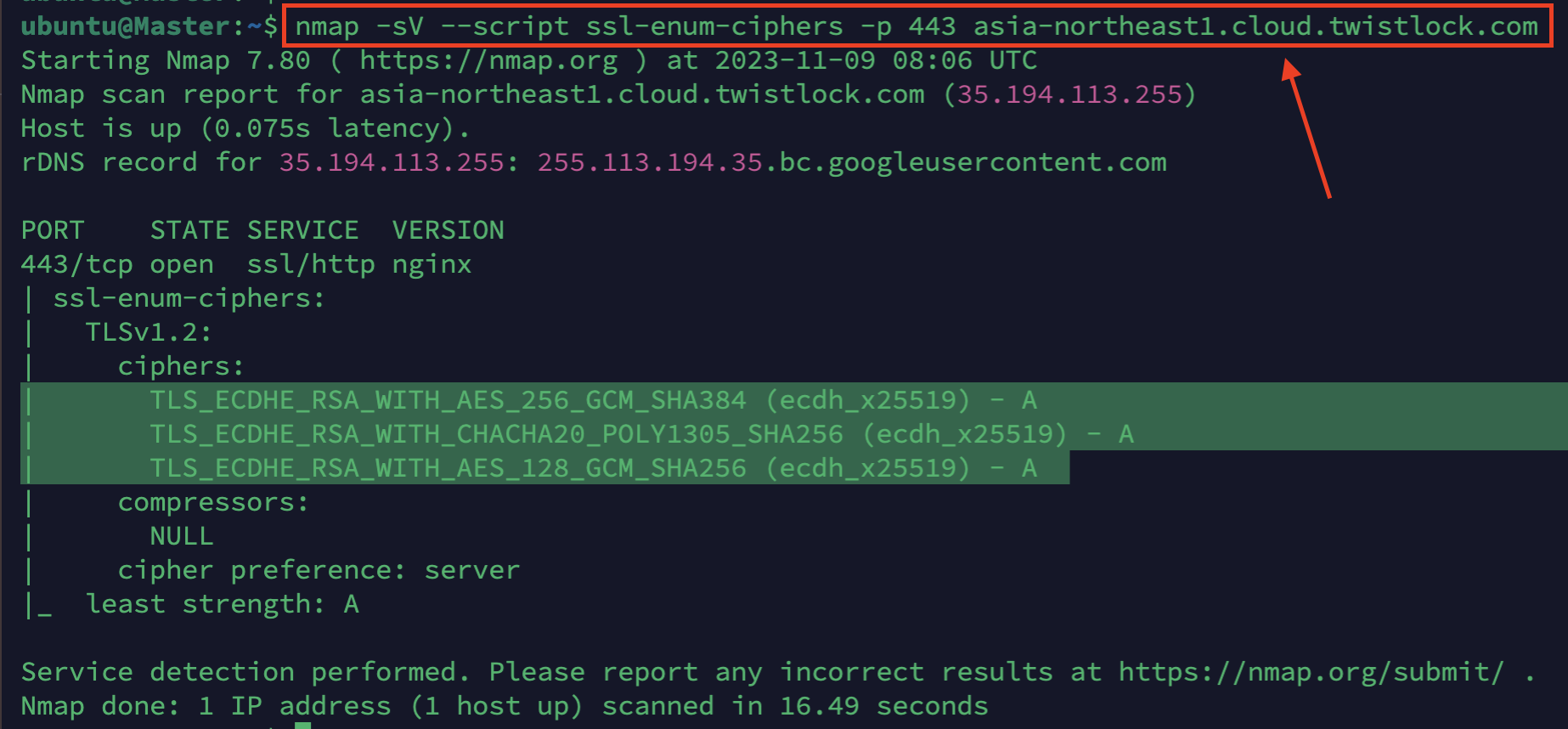The width and height of the screenshot is (1568, 729).
Task: Click the nginx version text
Action: coord(431,264)
